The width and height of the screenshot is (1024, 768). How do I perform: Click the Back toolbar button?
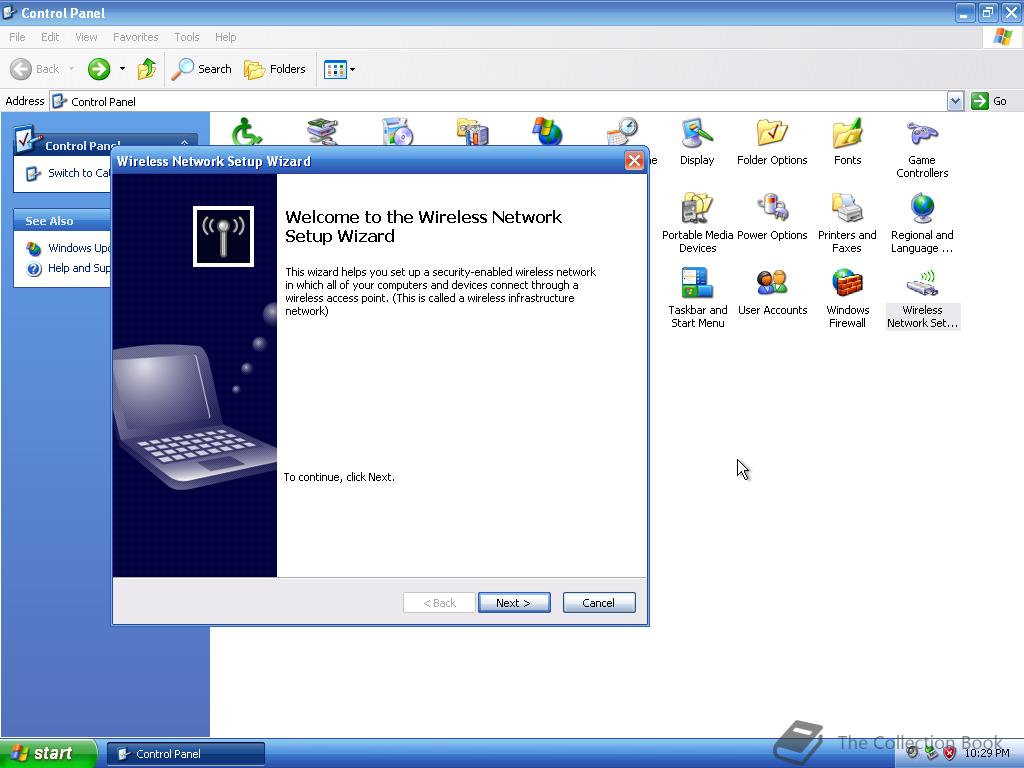click(35, 69)
